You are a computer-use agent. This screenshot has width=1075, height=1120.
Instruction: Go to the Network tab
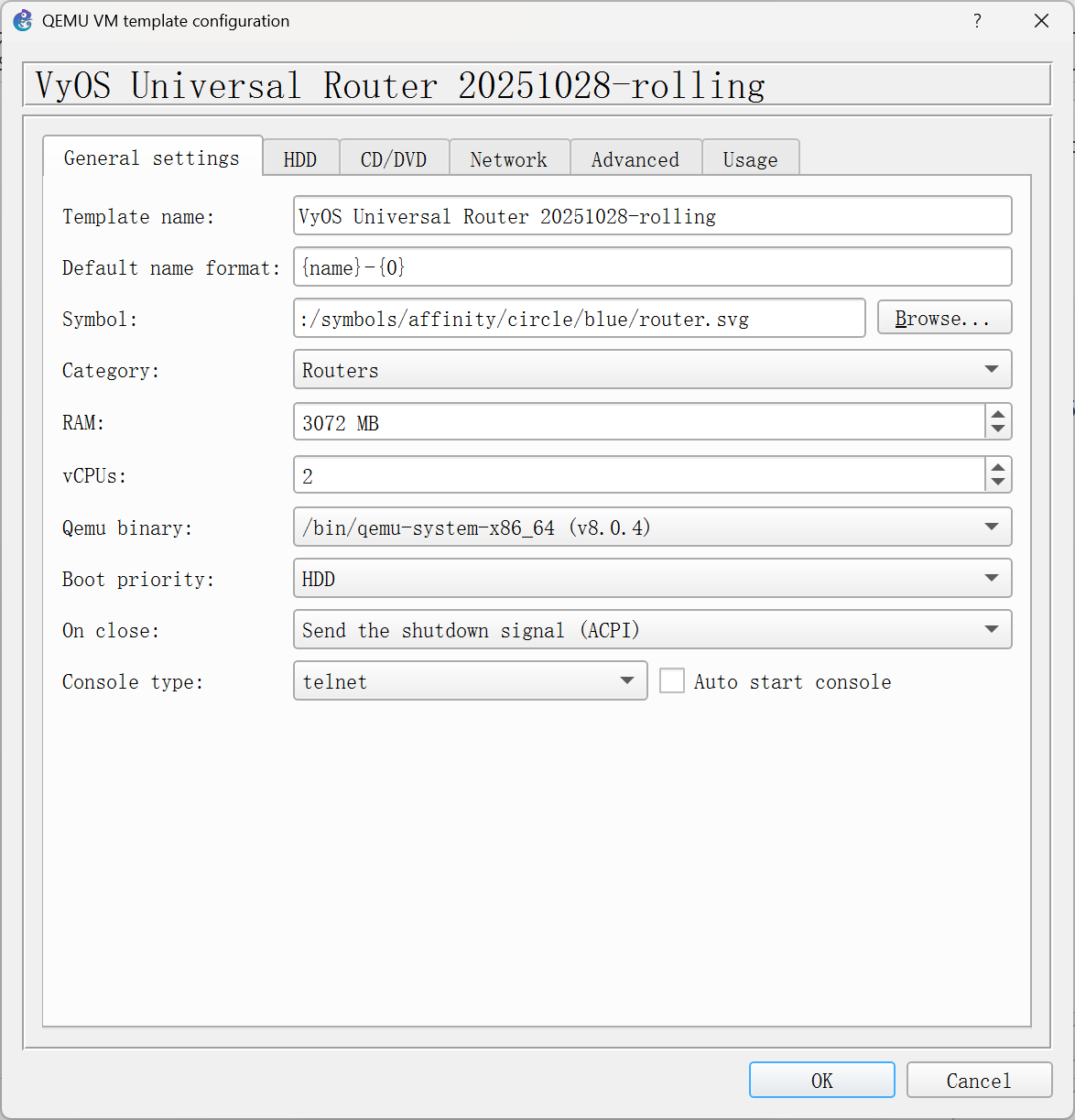pyautogui.click(x=508, y=159)
